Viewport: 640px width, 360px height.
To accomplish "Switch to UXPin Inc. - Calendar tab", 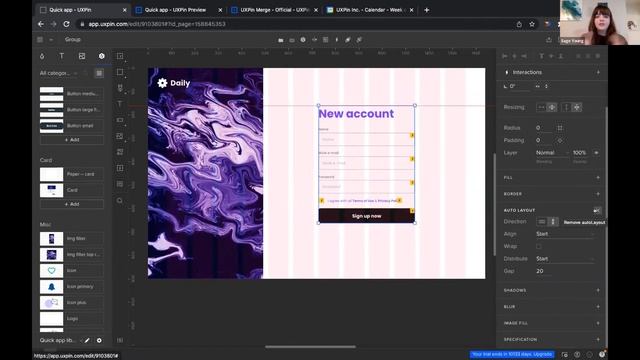I will [370, 10].
